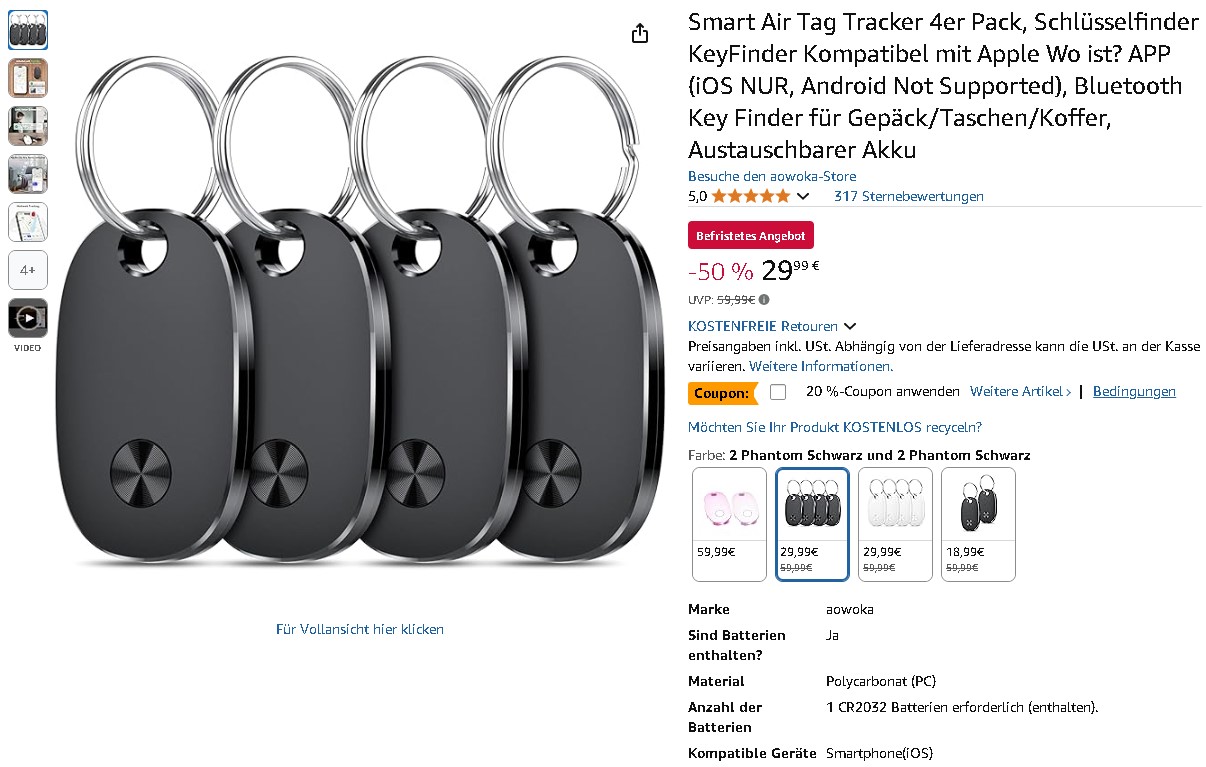The image size is (1206, 767).
Task: Open the UVP price info icon
Action: (764, 299)
